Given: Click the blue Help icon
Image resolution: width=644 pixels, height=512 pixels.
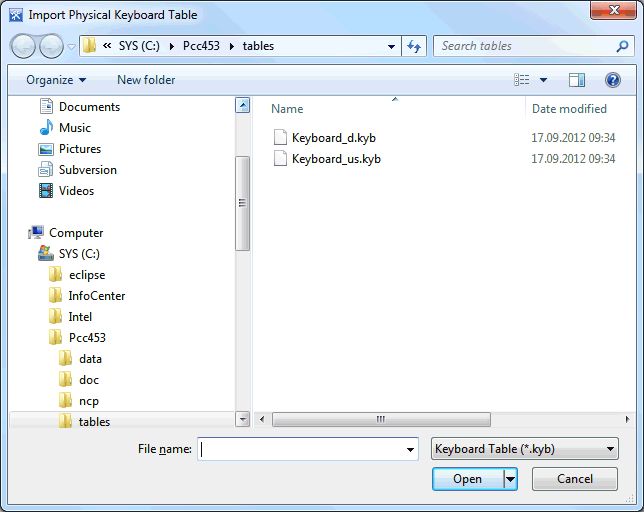Looking at the screenshot, I should (612, 80).
